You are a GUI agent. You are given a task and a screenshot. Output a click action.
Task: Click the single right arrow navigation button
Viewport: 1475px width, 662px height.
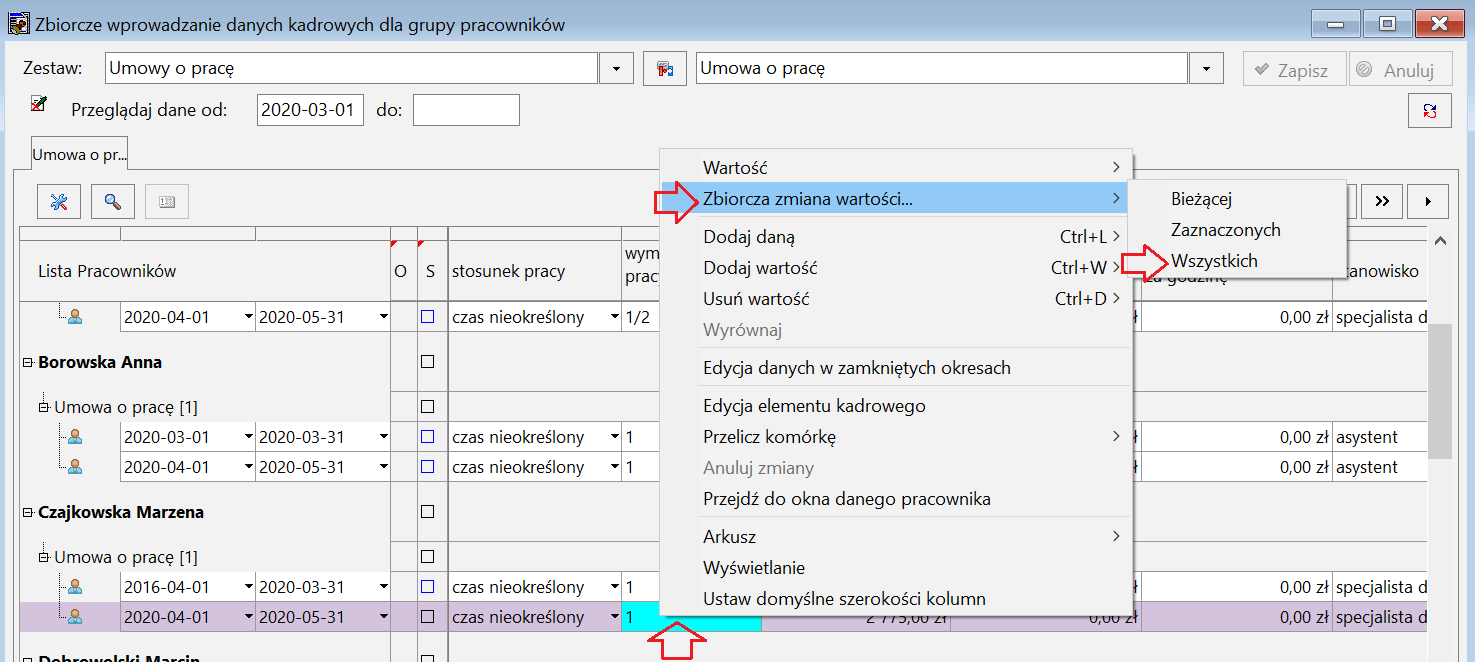1428,201
